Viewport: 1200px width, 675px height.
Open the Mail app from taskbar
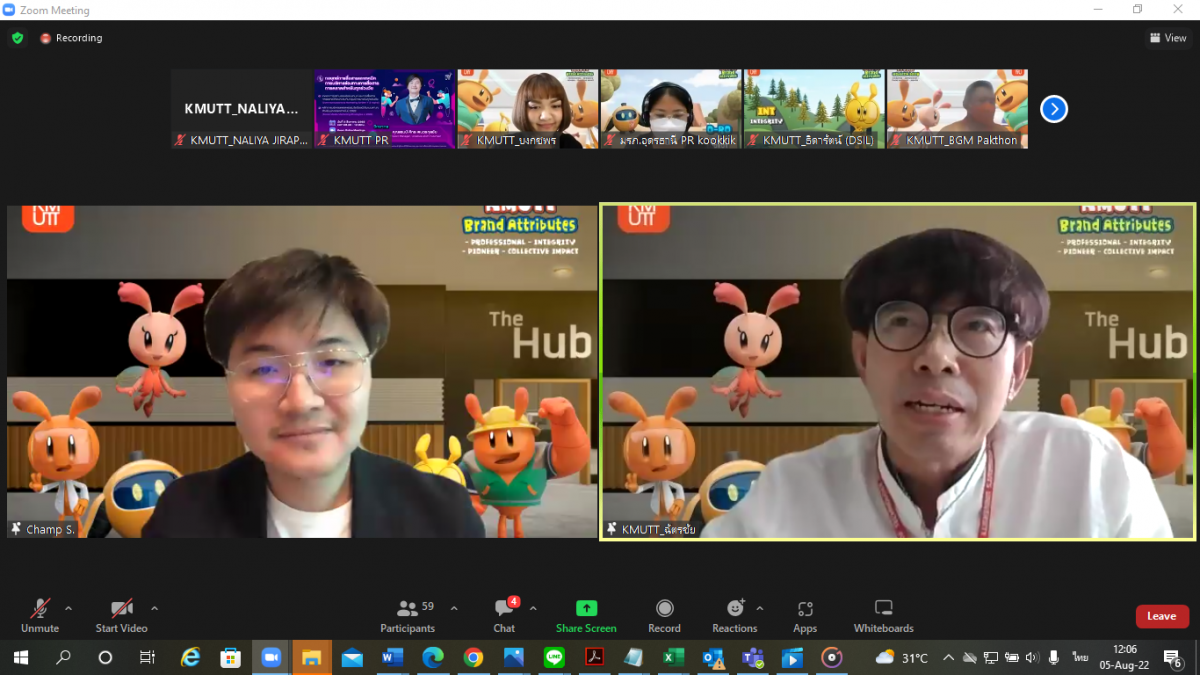click(x=352, y=657)
